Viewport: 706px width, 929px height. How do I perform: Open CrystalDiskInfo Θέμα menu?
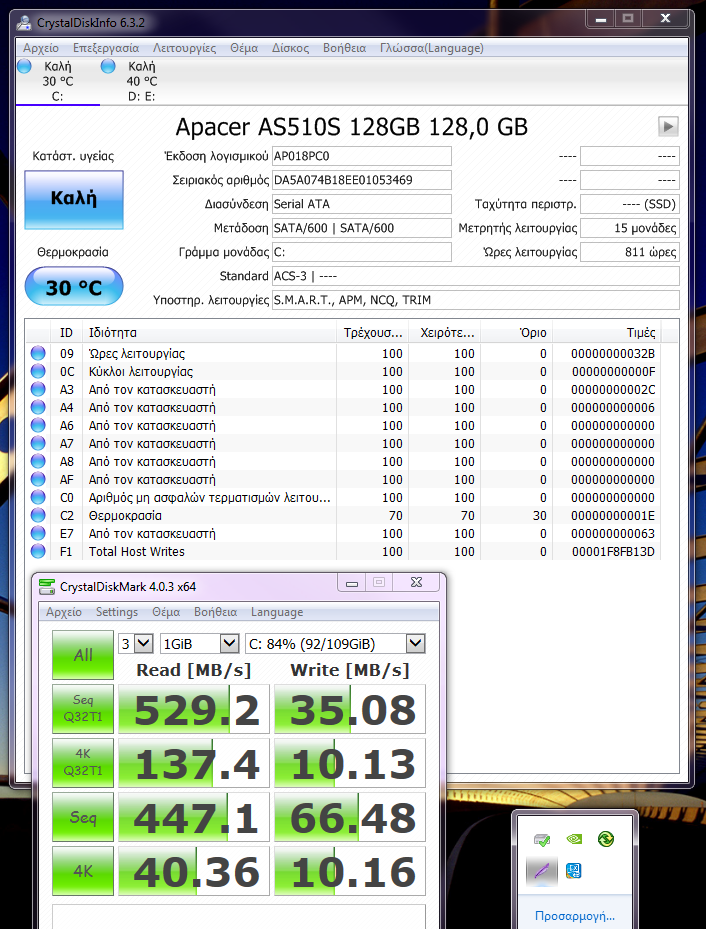tap(244, 48)
